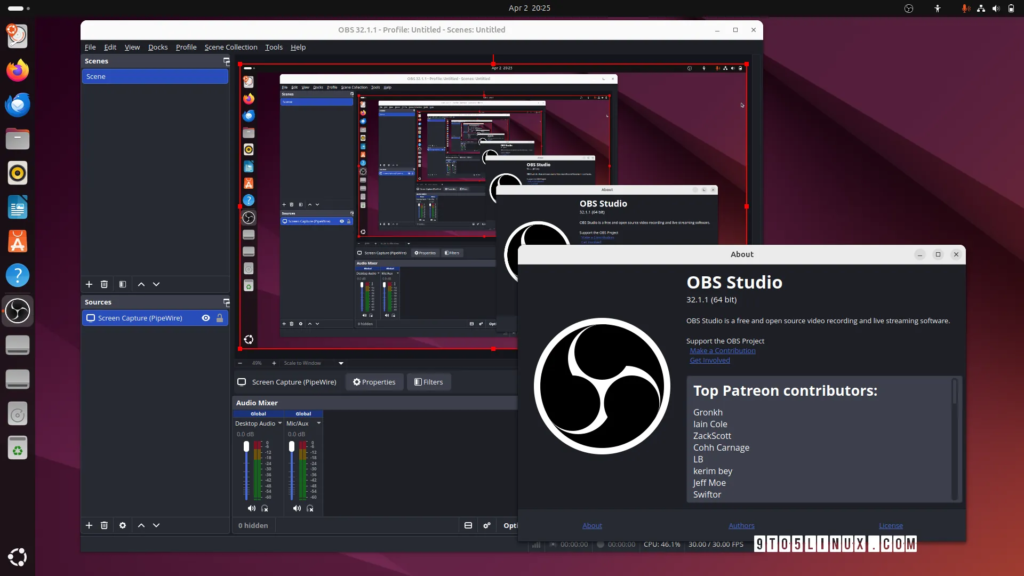Viewport: 1024px width, 576px height.
Task: Open Help from the dock
Action: [x=18, y=276]
